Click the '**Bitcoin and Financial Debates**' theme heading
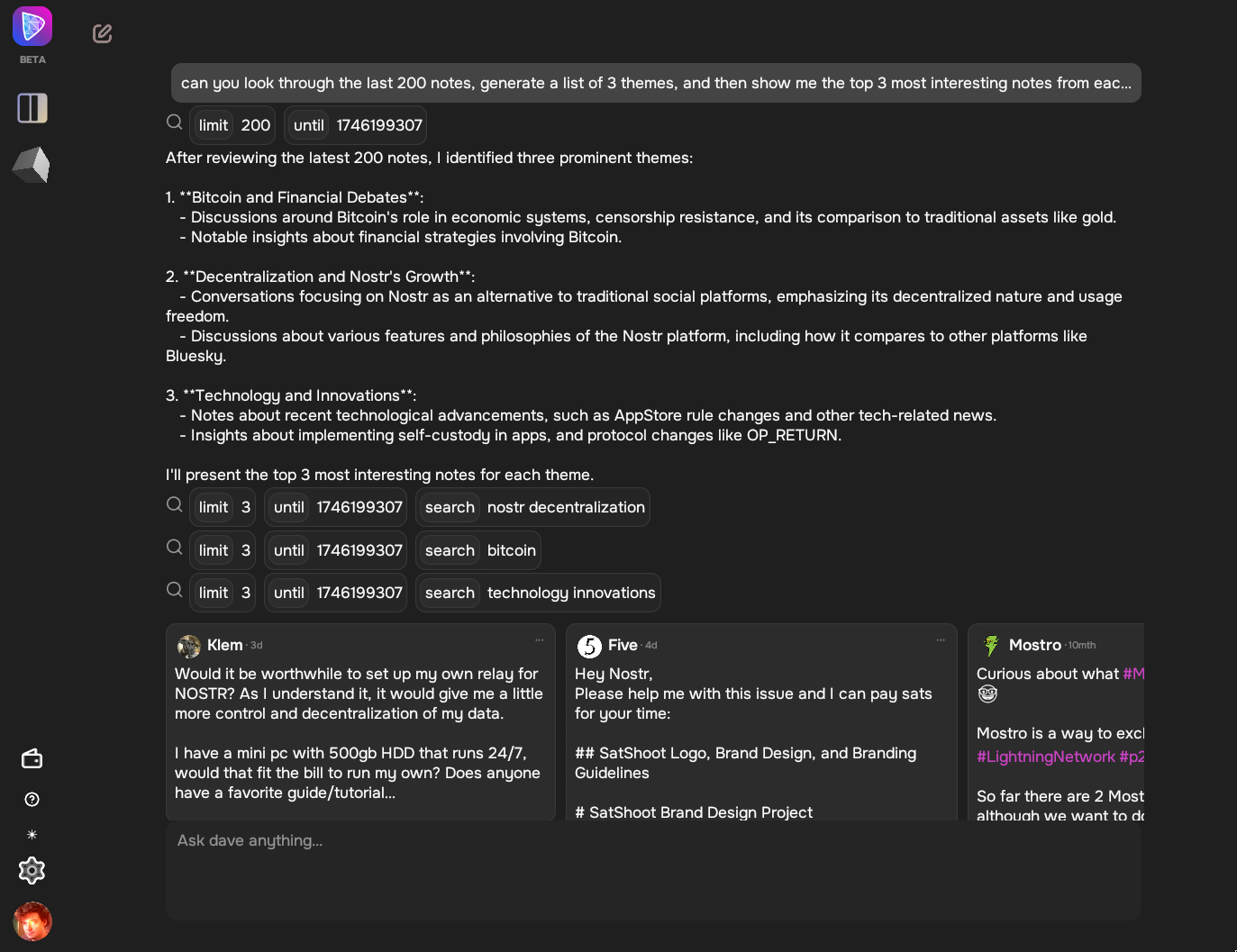The width and height of the screenshot is (1237, 952). click(301, 197)
